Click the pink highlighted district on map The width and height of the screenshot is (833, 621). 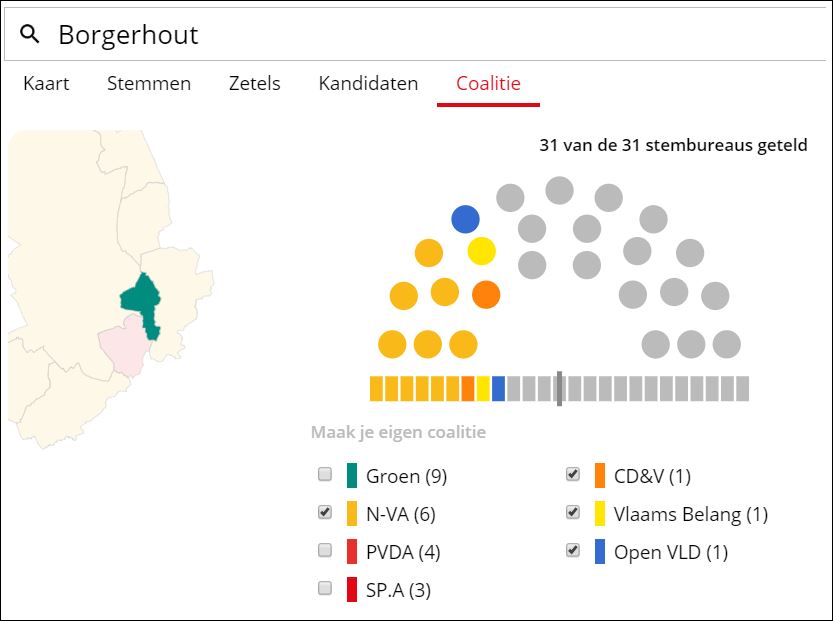coord(122,345)
